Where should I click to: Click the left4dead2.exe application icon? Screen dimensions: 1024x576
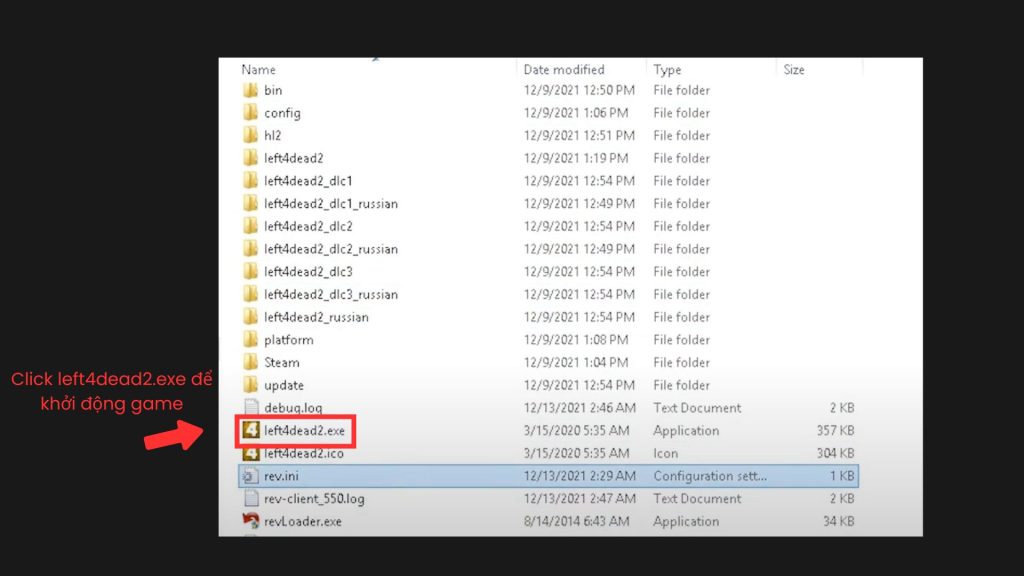tap(251, 431)
